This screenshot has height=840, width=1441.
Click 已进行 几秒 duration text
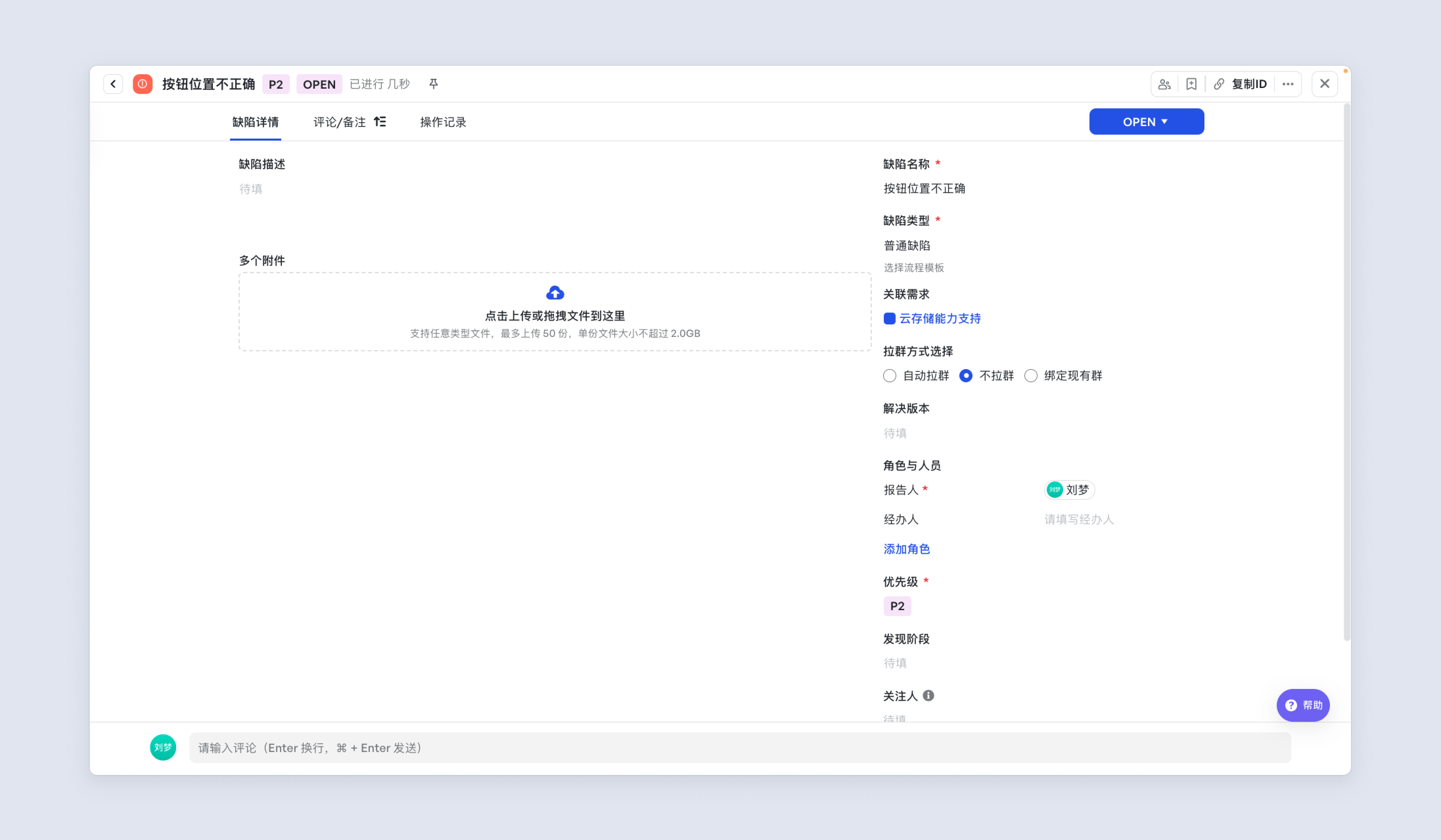(380, 84)
